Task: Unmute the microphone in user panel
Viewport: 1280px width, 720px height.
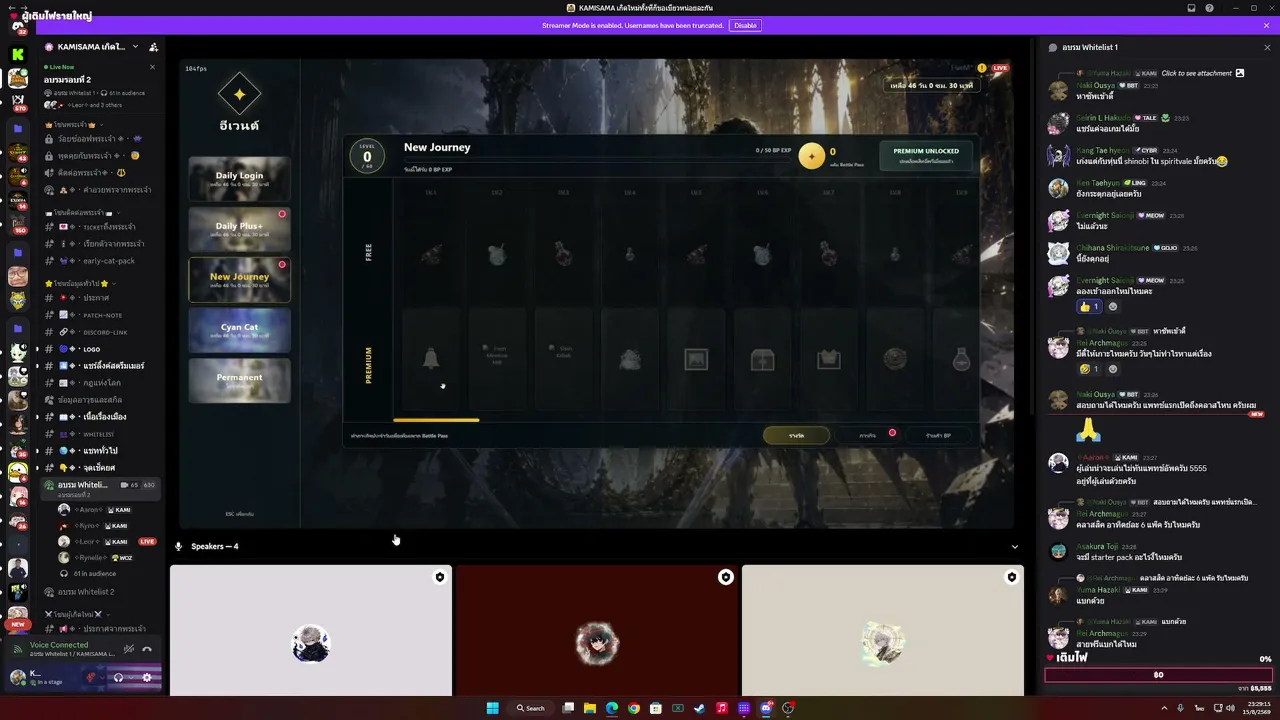Action: point(92,677)
